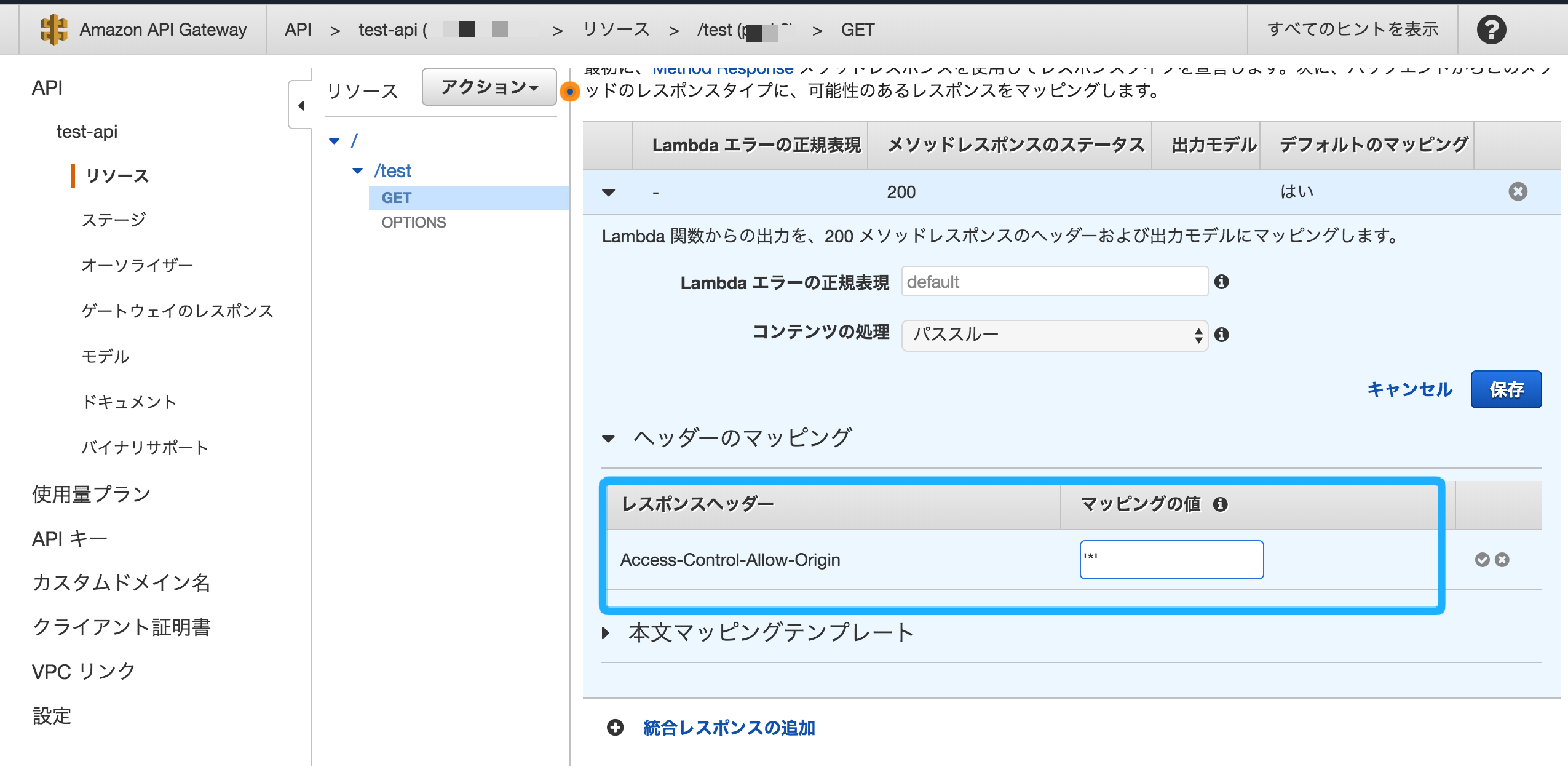Remove the 200 response row with x icon
Viewport: 1568px width, 775px height.
(1519, 191)
